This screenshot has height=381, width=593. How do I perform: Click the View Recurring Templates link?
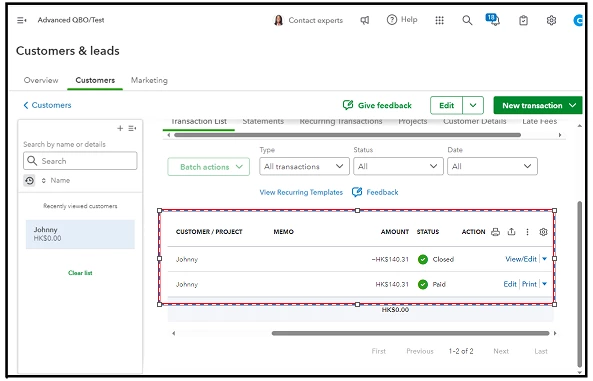(x=301, y=192)
